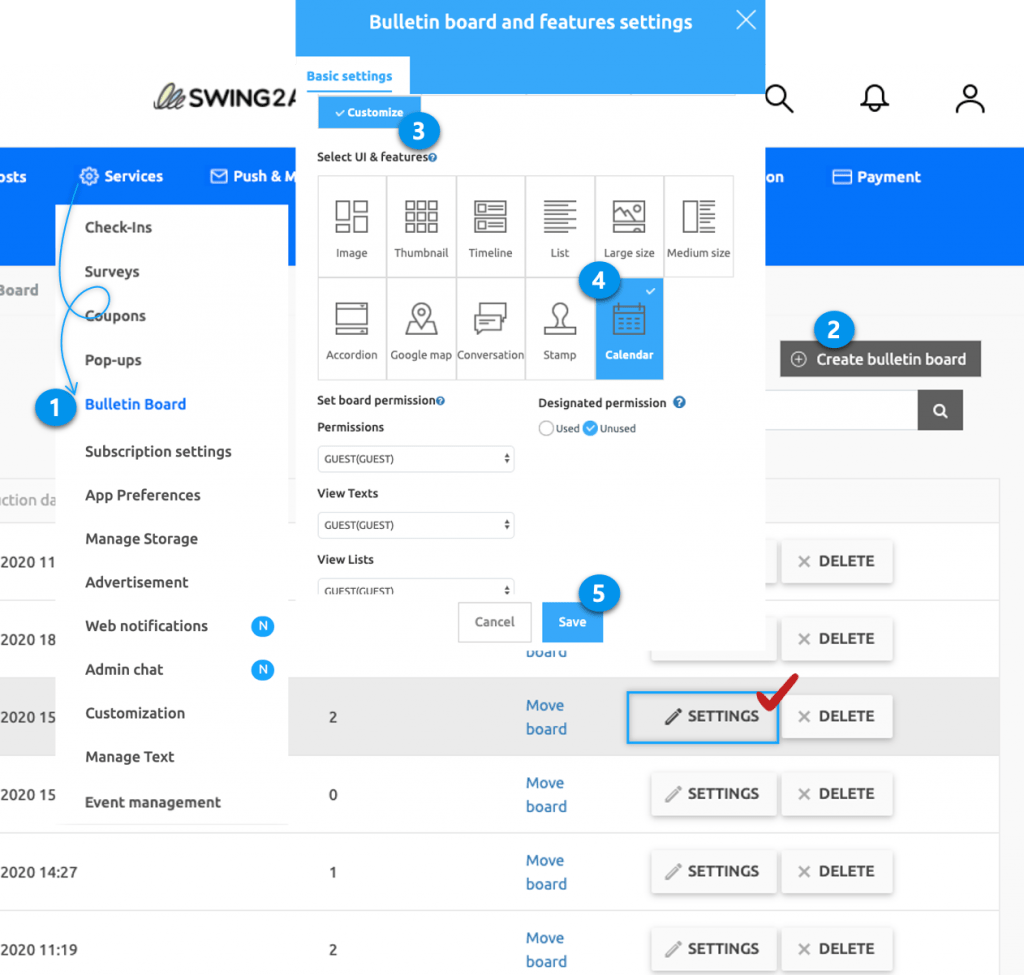Pick the Large size layout
The image size is (1024, 975).
coord(628,225)
